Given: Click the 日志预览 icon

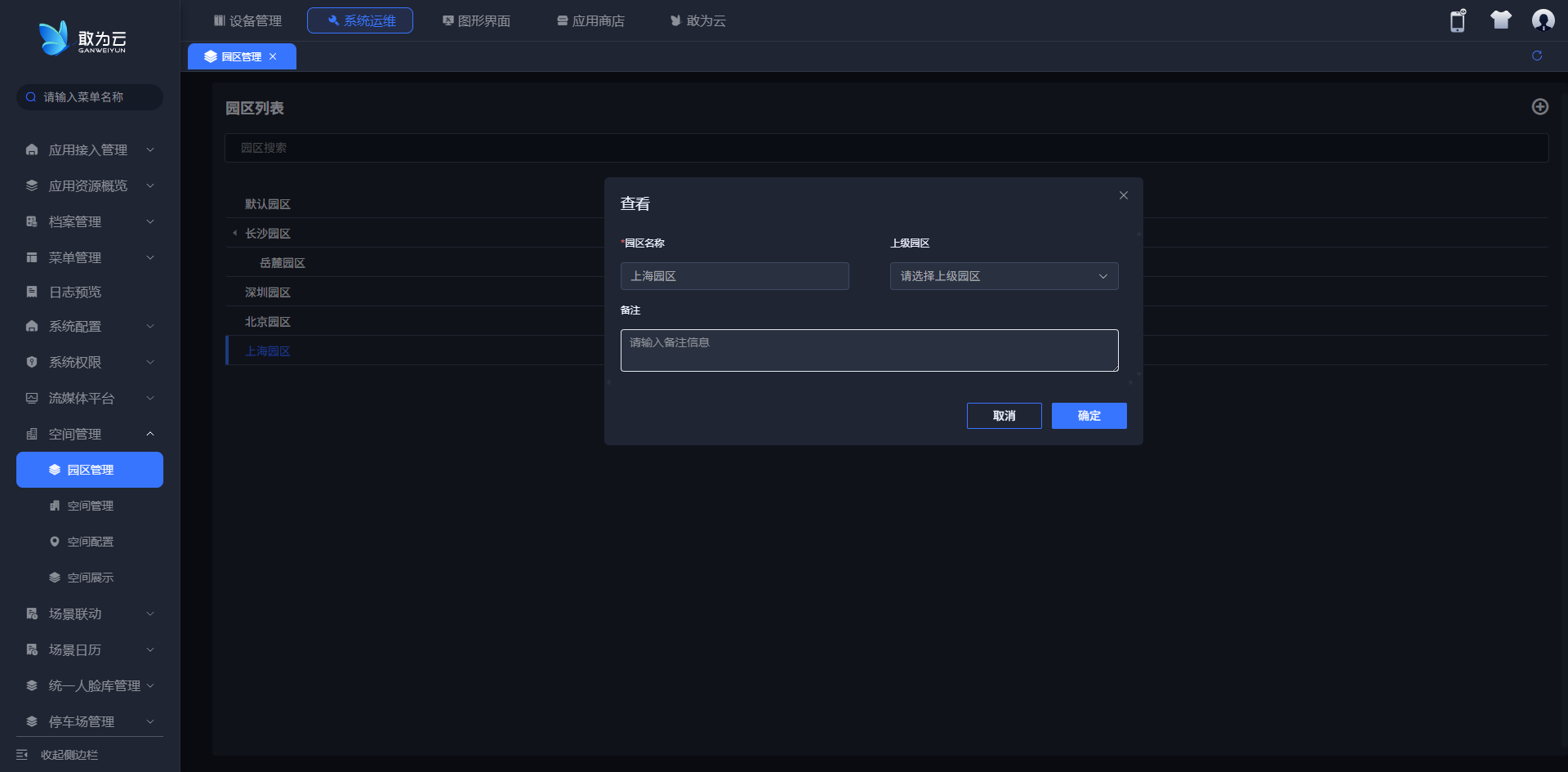Looking at the screenshot, I should point(32,292).
